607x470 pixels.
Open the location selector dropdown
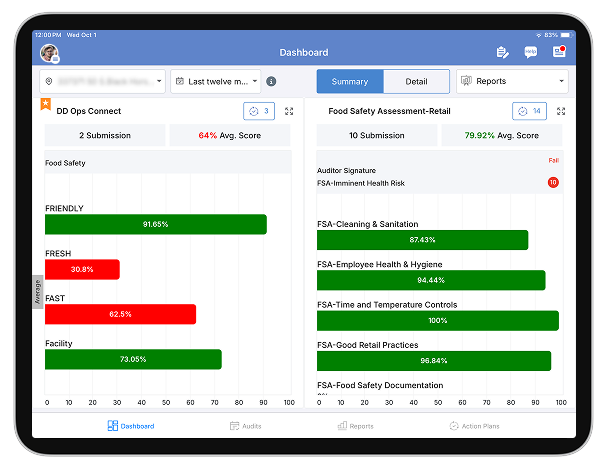(x=103, y=81)
